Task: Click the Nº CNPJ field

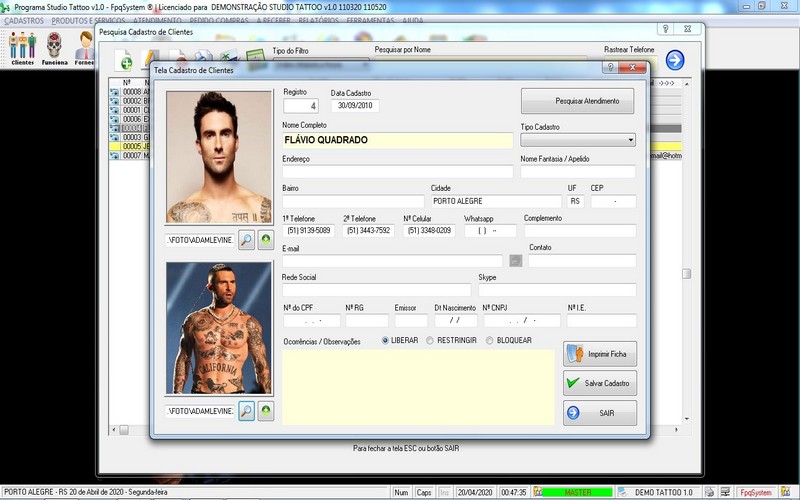Action: (x=522, y=320)
